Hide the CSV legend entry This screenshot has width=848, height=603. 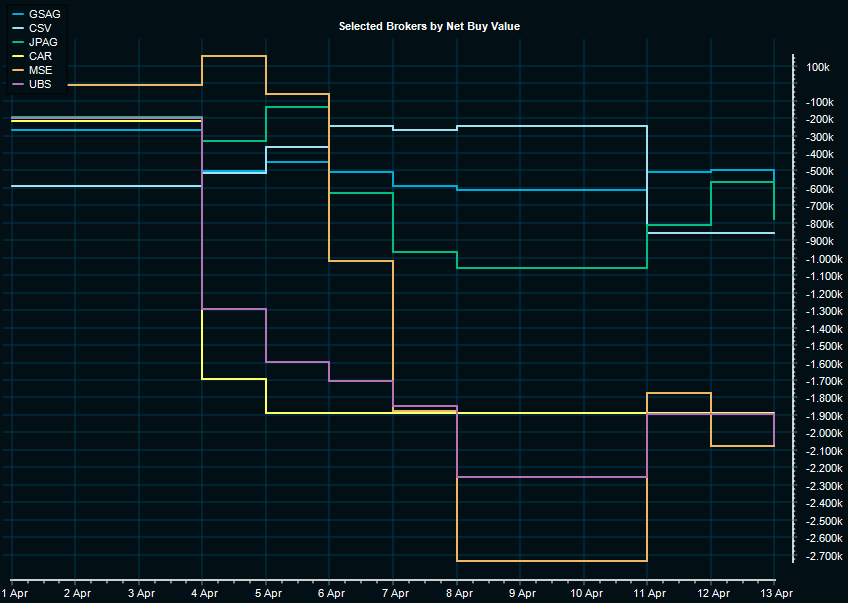pos(42,29)
